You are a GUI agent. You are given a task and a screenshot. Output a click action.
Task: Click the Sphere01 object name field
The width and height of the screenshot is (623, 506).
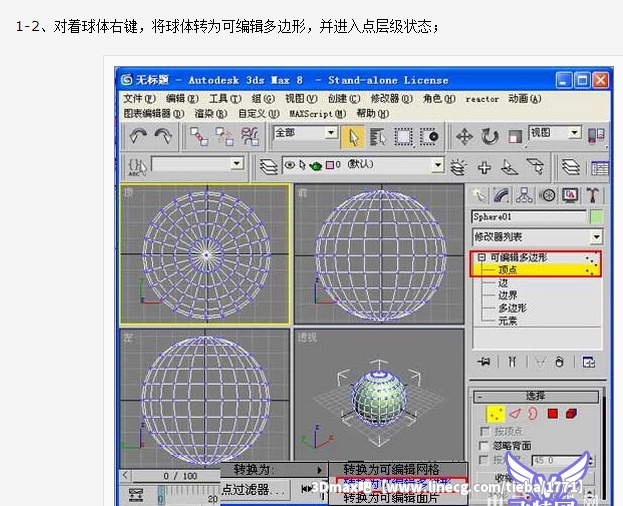tap(529, 217)
